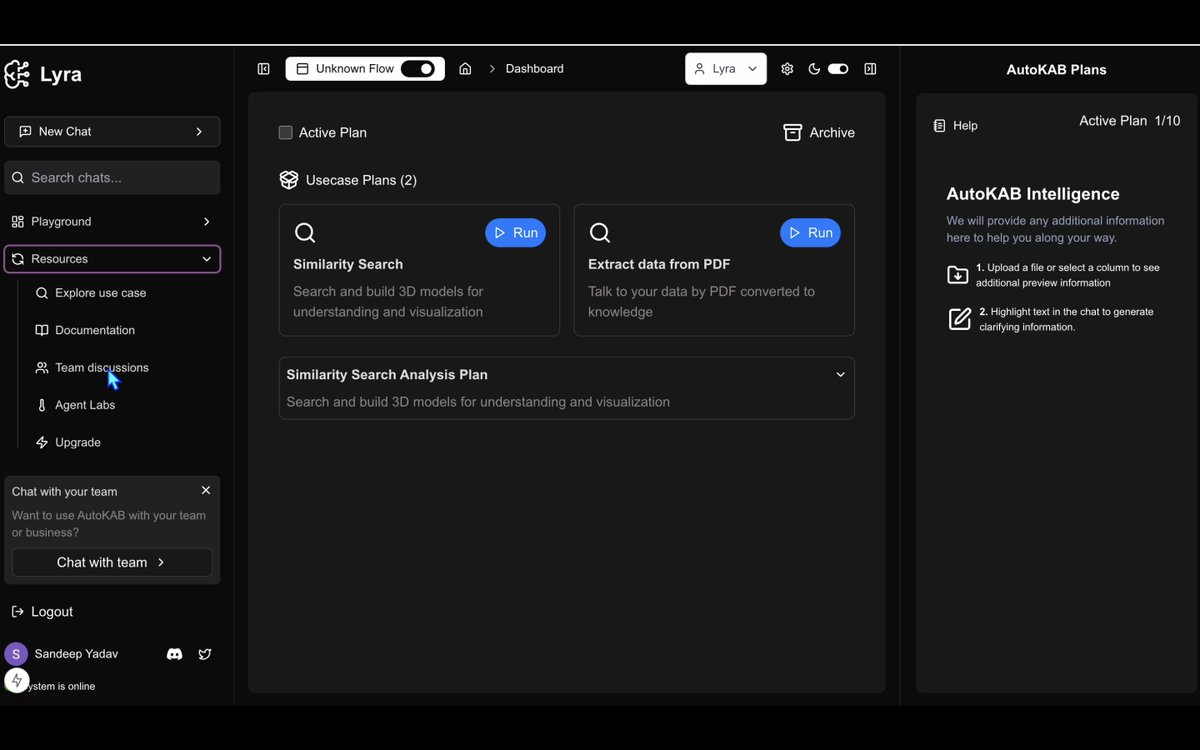
Task: Click the Extract data from PDF title
Action: [x=659, y=264]
